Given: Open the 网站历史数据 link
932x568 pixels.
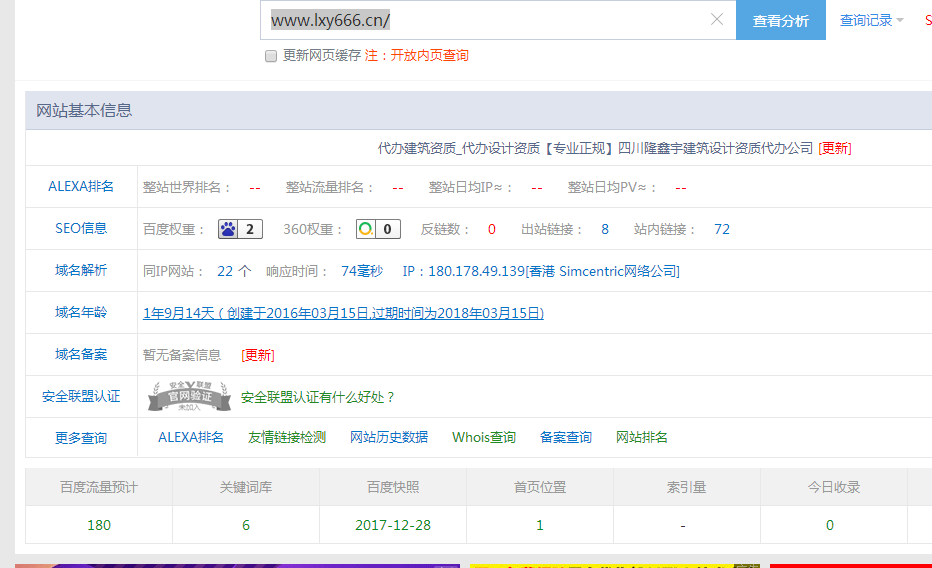Looking at the screenshot, I should [x=389, y=437].
